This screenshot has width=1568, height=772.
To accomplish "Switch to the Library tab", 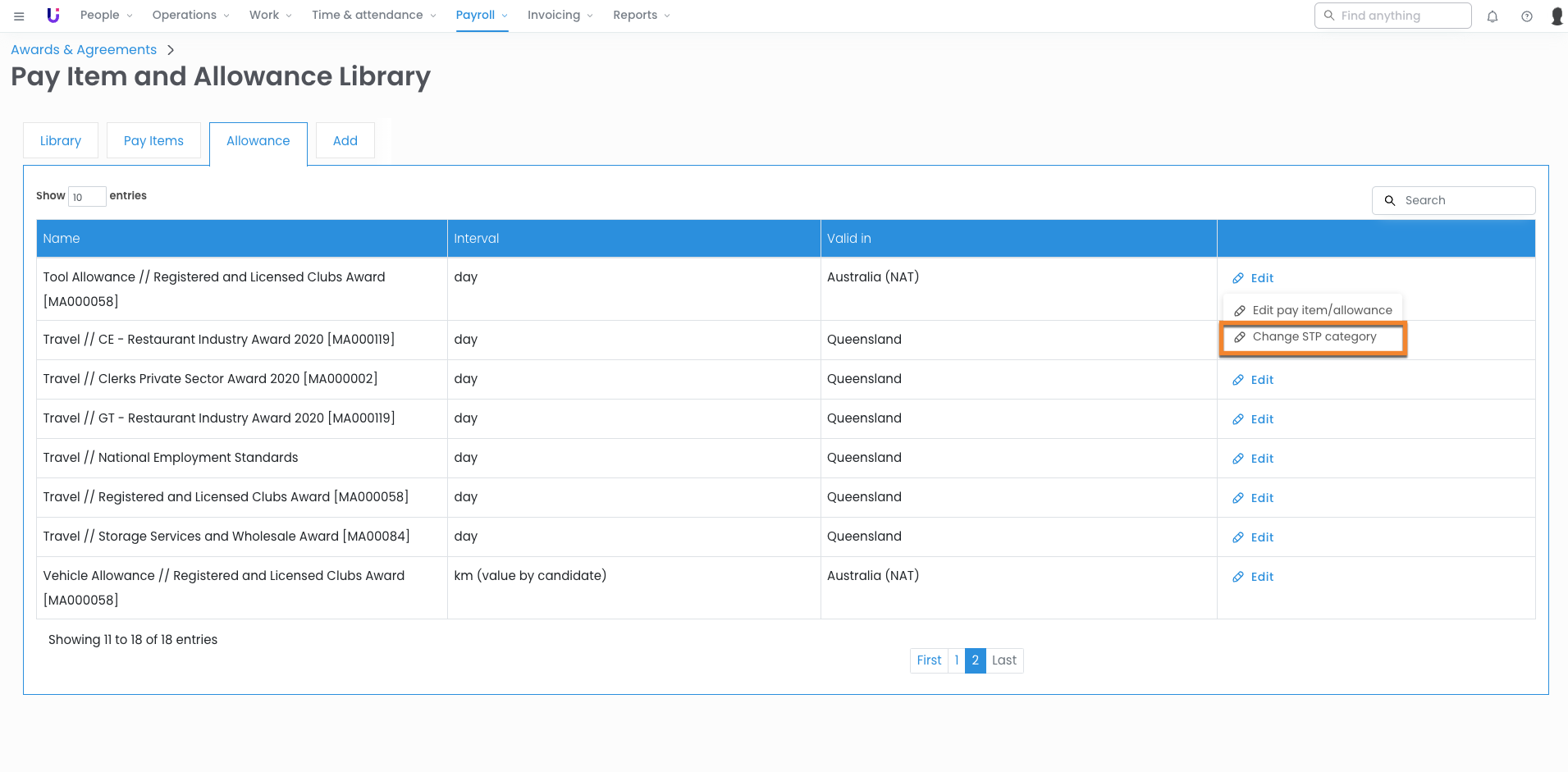I will pyautogui.click(x=61, y=140).
